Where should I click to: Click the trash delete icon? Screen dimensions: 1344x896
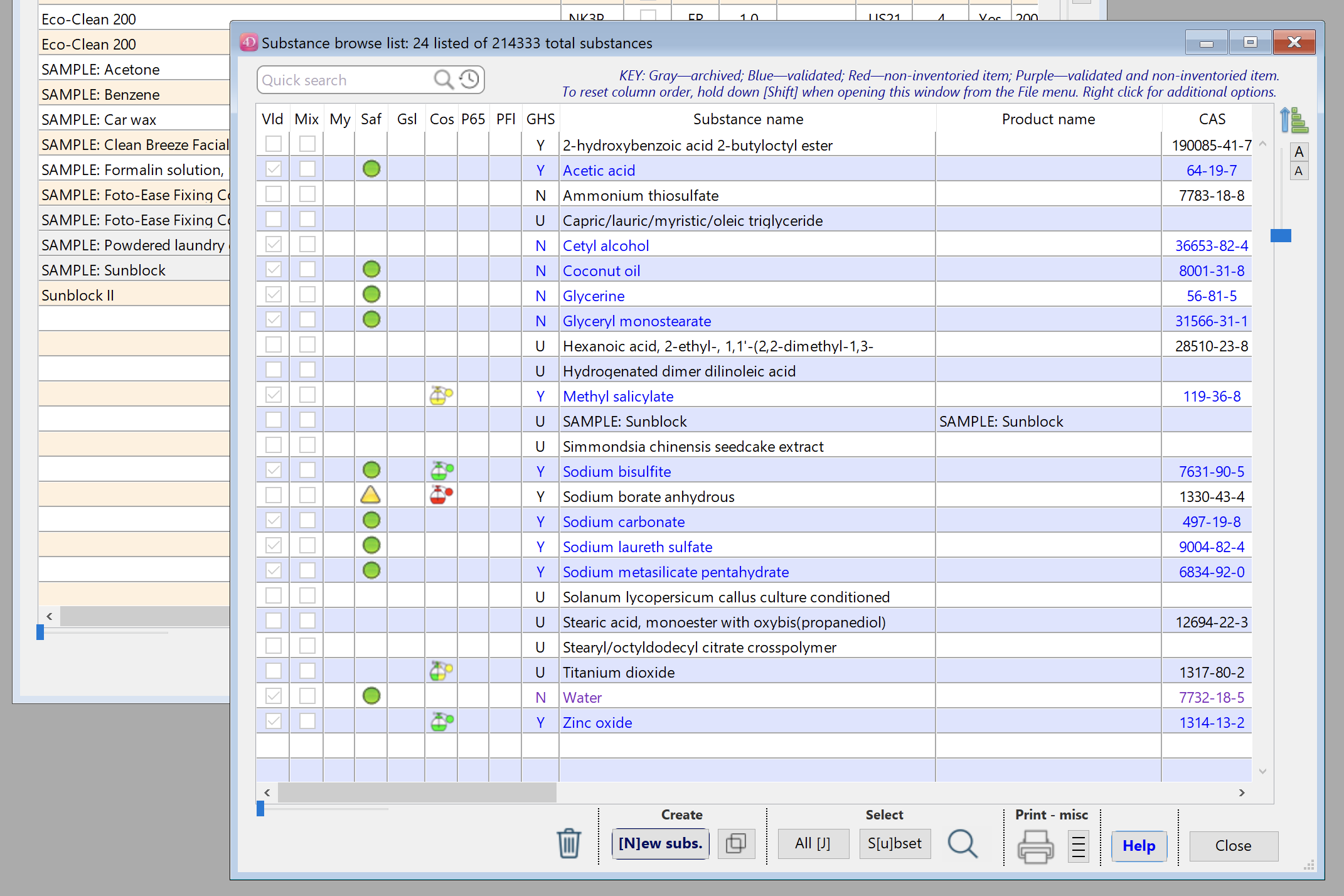[x=568, y=844]
